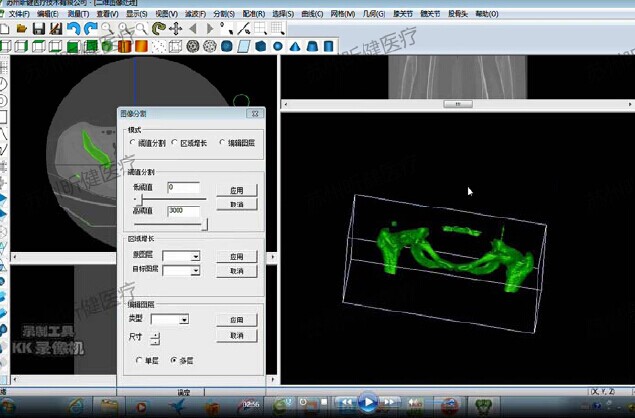Cancel in the 区域增长 section

237,271
